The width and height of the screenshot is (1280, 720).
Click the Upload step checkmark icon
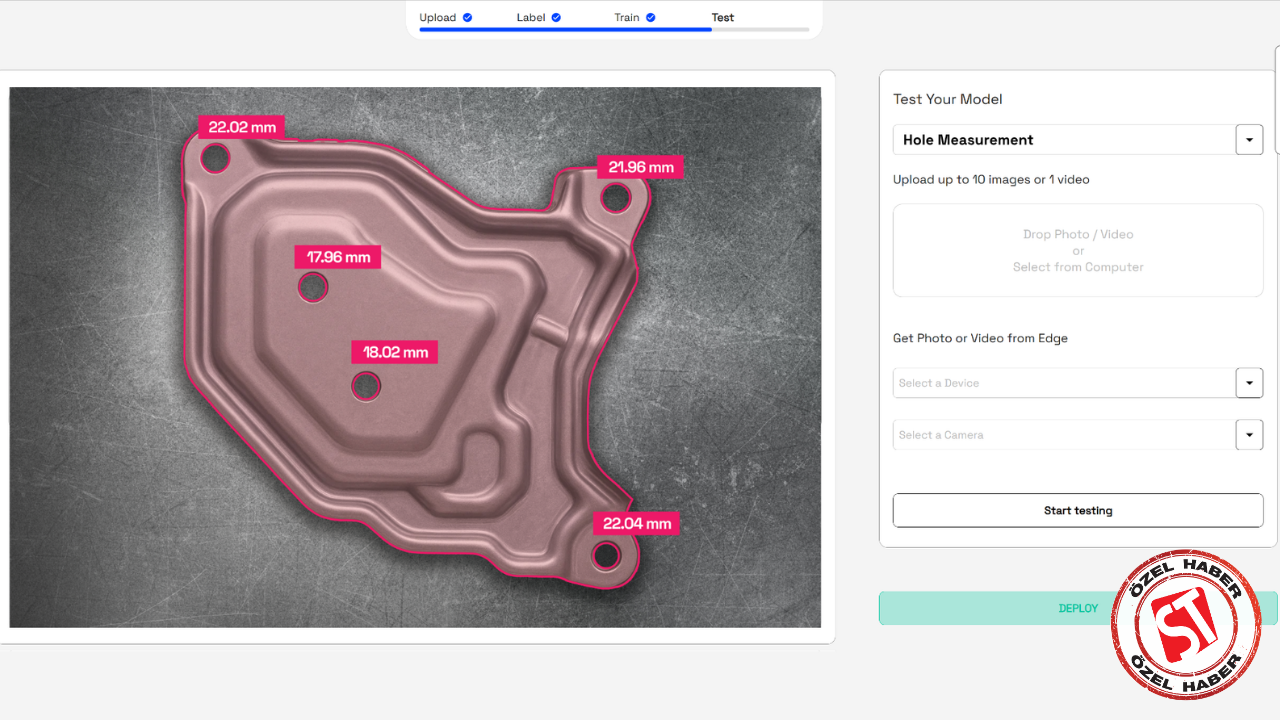coord(467,18)
